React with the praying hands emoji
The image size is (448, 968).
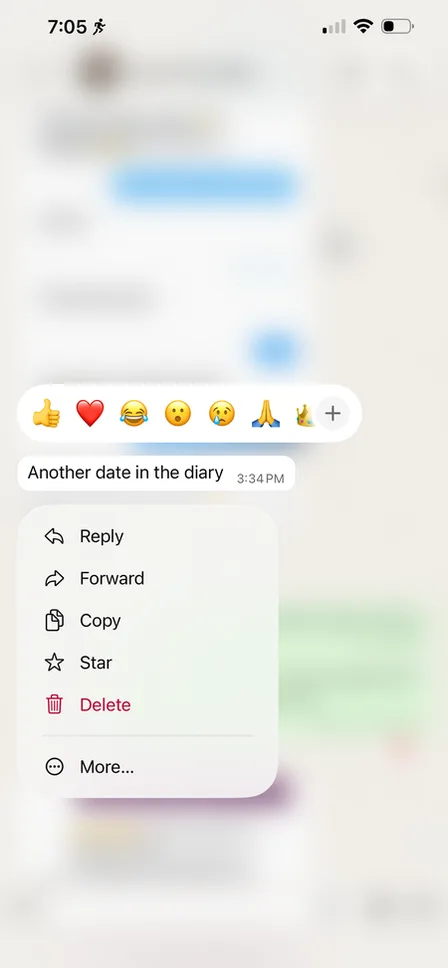click(266, 413)
